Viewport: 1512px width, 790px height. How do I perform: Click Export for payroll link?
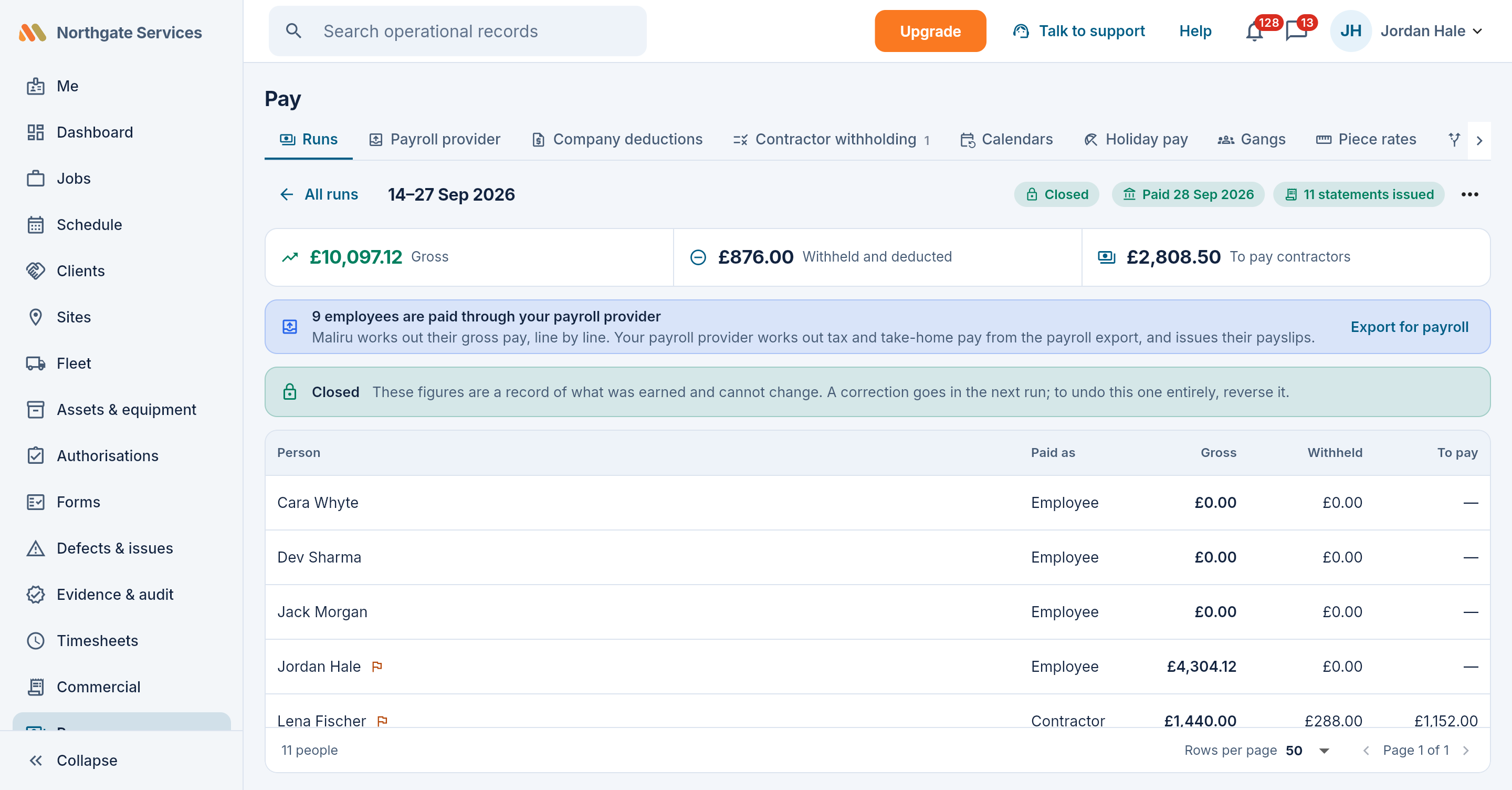[x=1409, y=327]
